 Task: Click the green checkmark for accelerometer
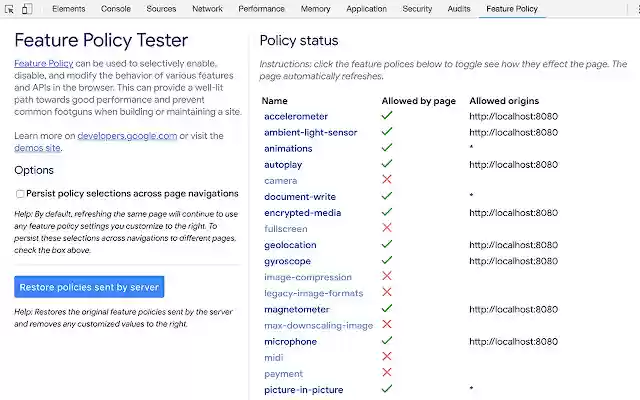click(387, 116)
